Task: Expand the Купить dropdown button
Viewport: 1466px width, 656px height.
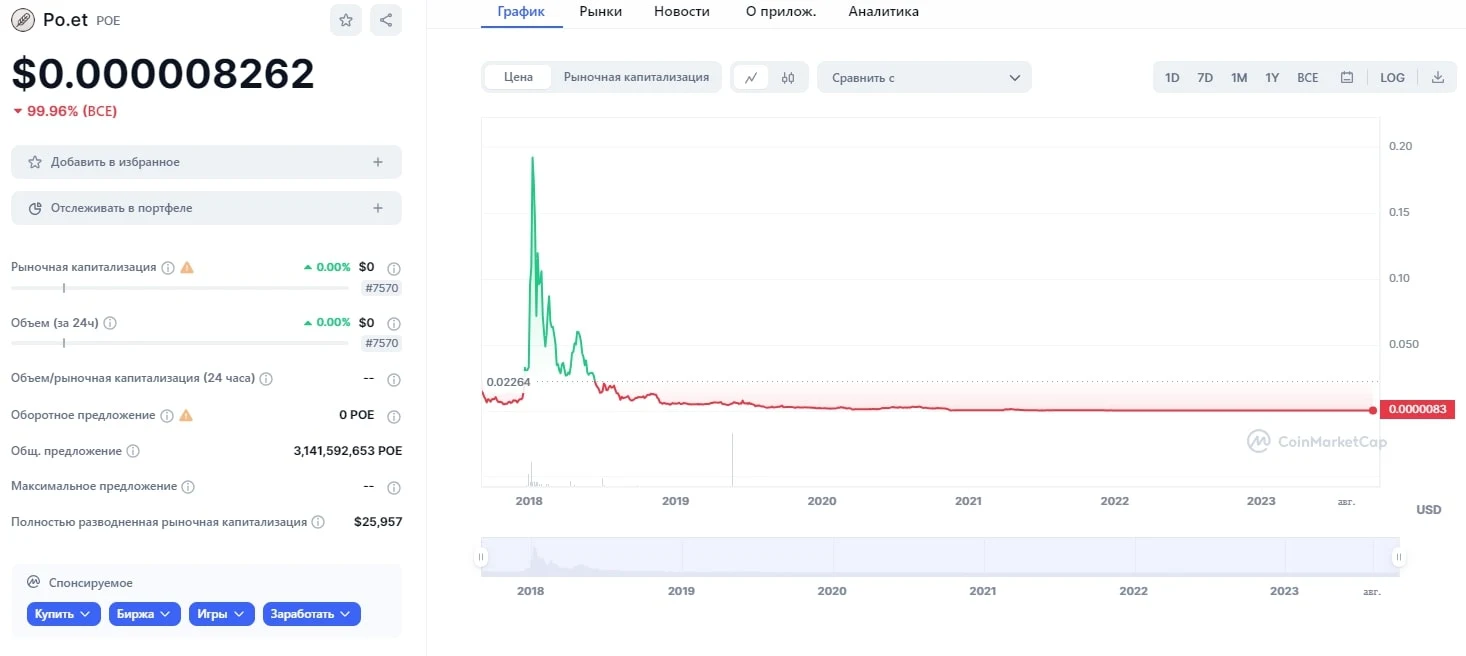Action: coord(63,614)
